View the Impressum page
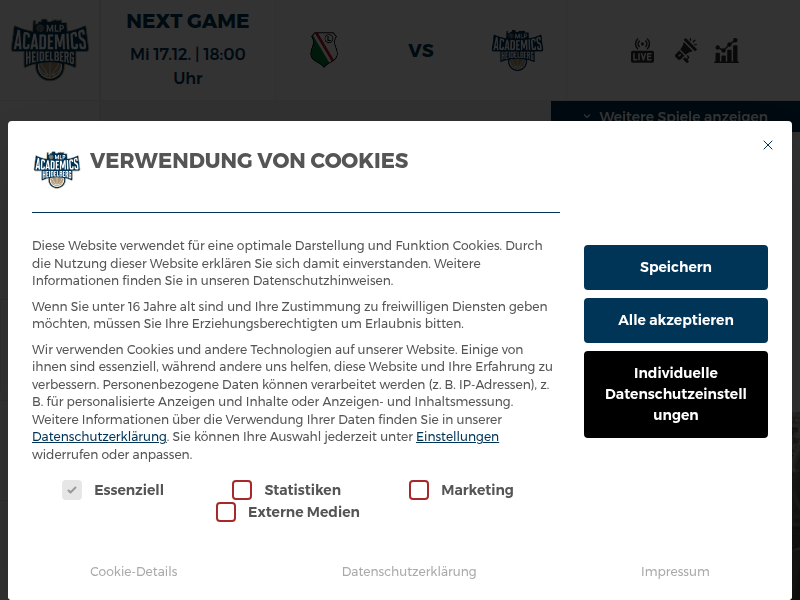Screen dimensions: 800x600 (675, 571)
